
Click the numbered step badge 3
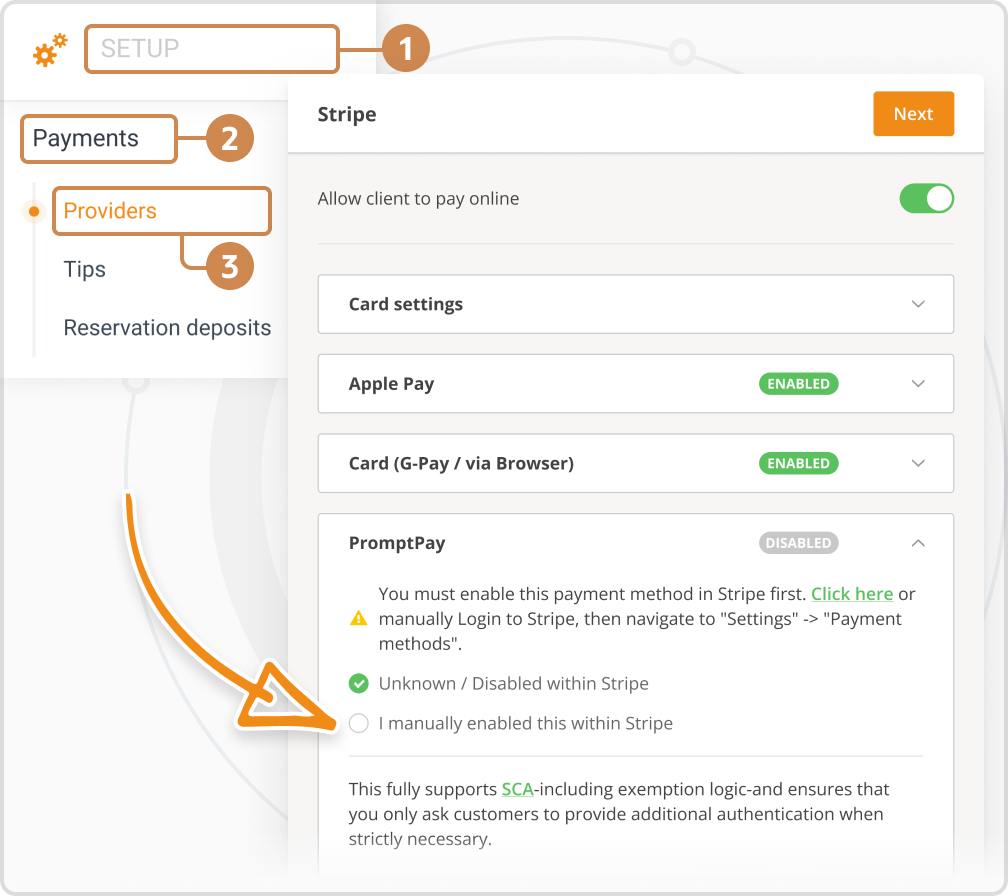228,266
